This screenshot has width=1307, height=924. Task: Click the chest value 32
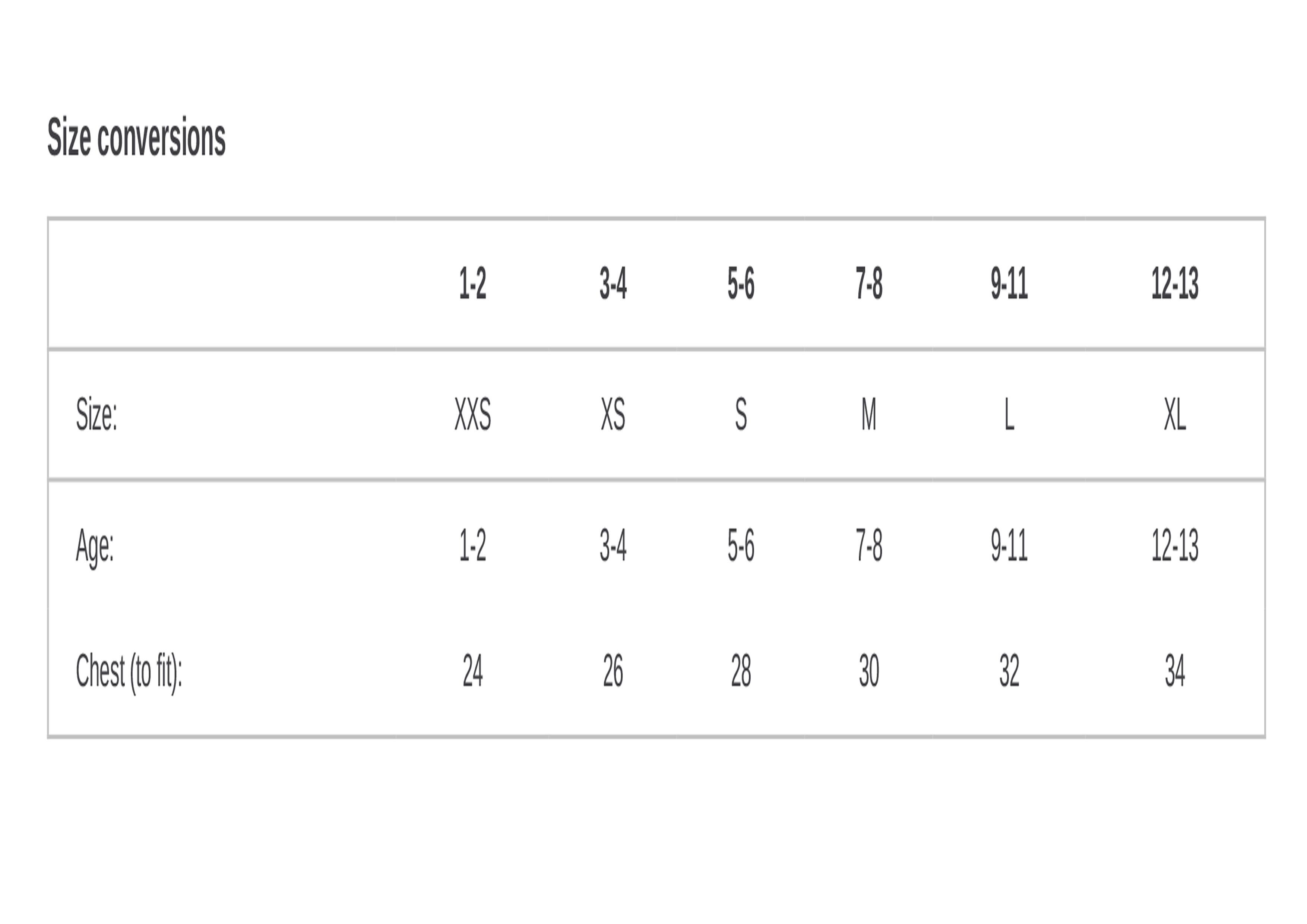tap(1009, 671)
